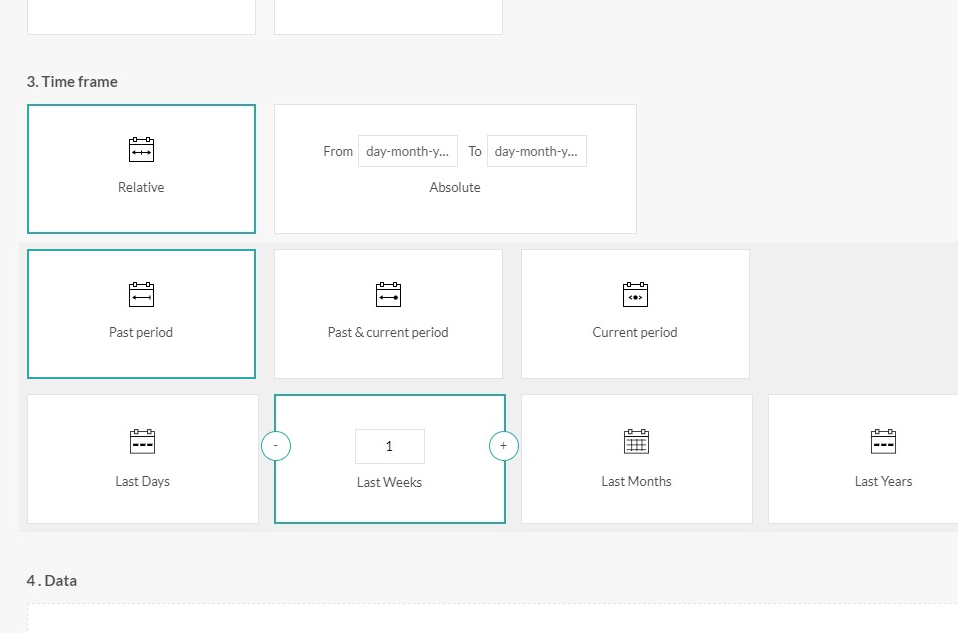
Task: Decrease the weeks count with minus button
Action: 276,446
